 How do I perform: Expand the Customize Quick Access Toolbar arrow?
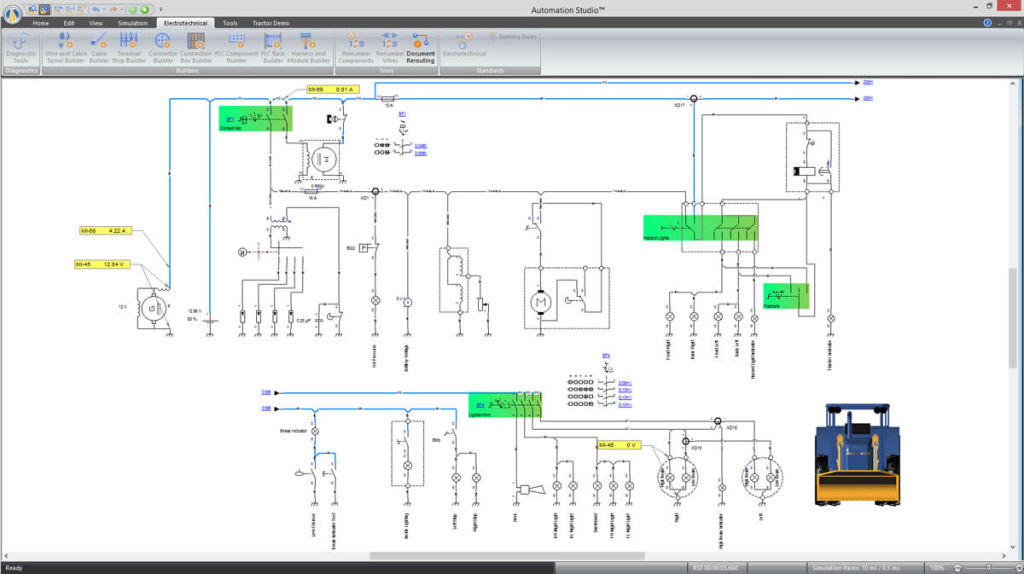point(161,10)
